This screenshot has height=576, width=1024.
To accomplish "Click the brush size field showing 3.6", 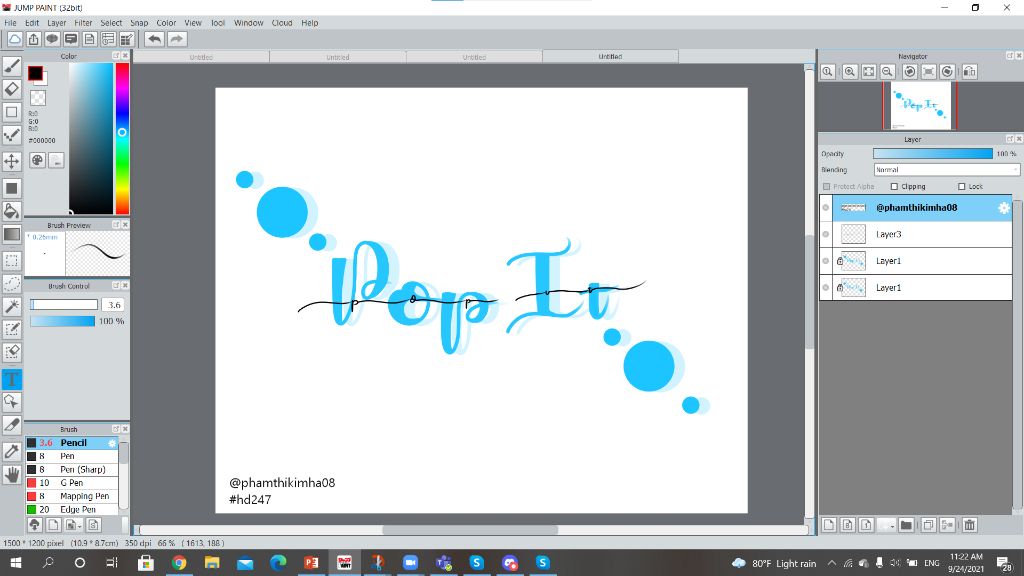I will (x=114, y=305).
